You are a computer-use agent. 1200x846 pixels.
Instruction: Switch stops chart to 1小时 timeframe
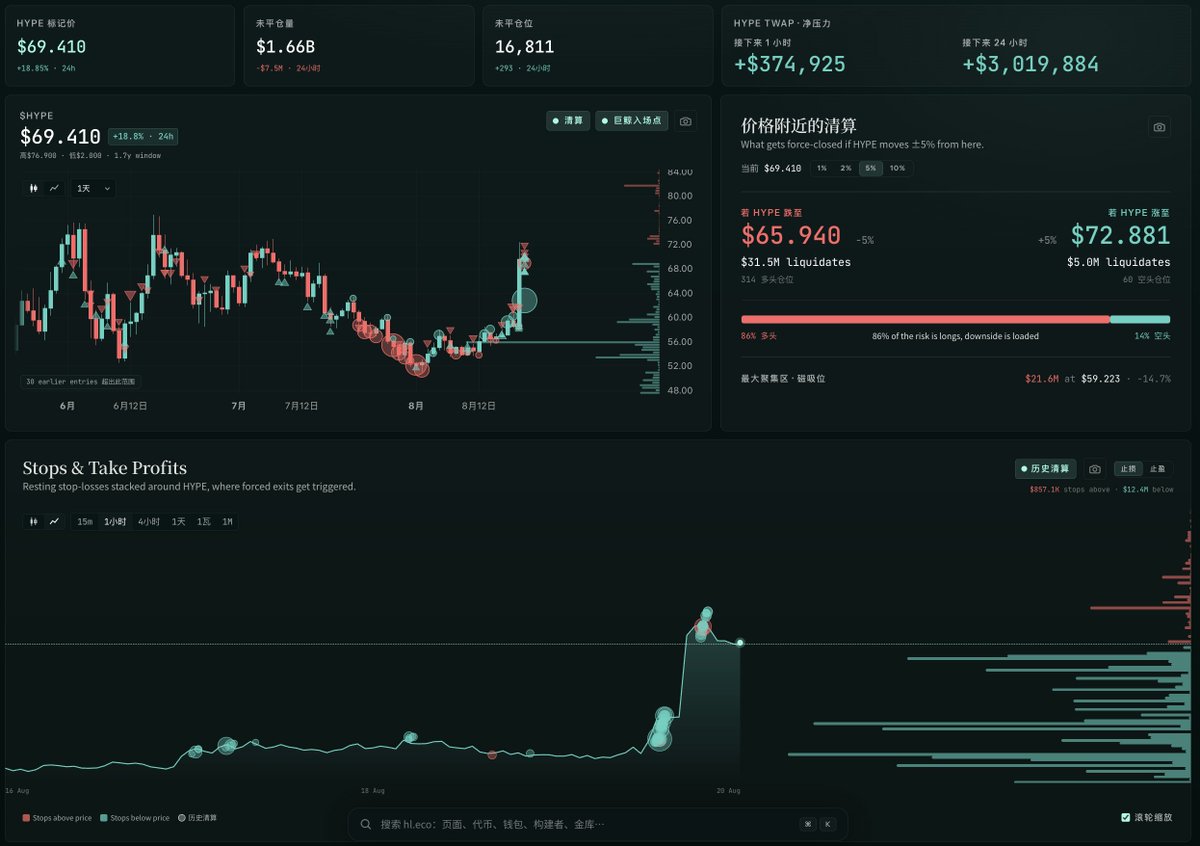tap(116, 521)
